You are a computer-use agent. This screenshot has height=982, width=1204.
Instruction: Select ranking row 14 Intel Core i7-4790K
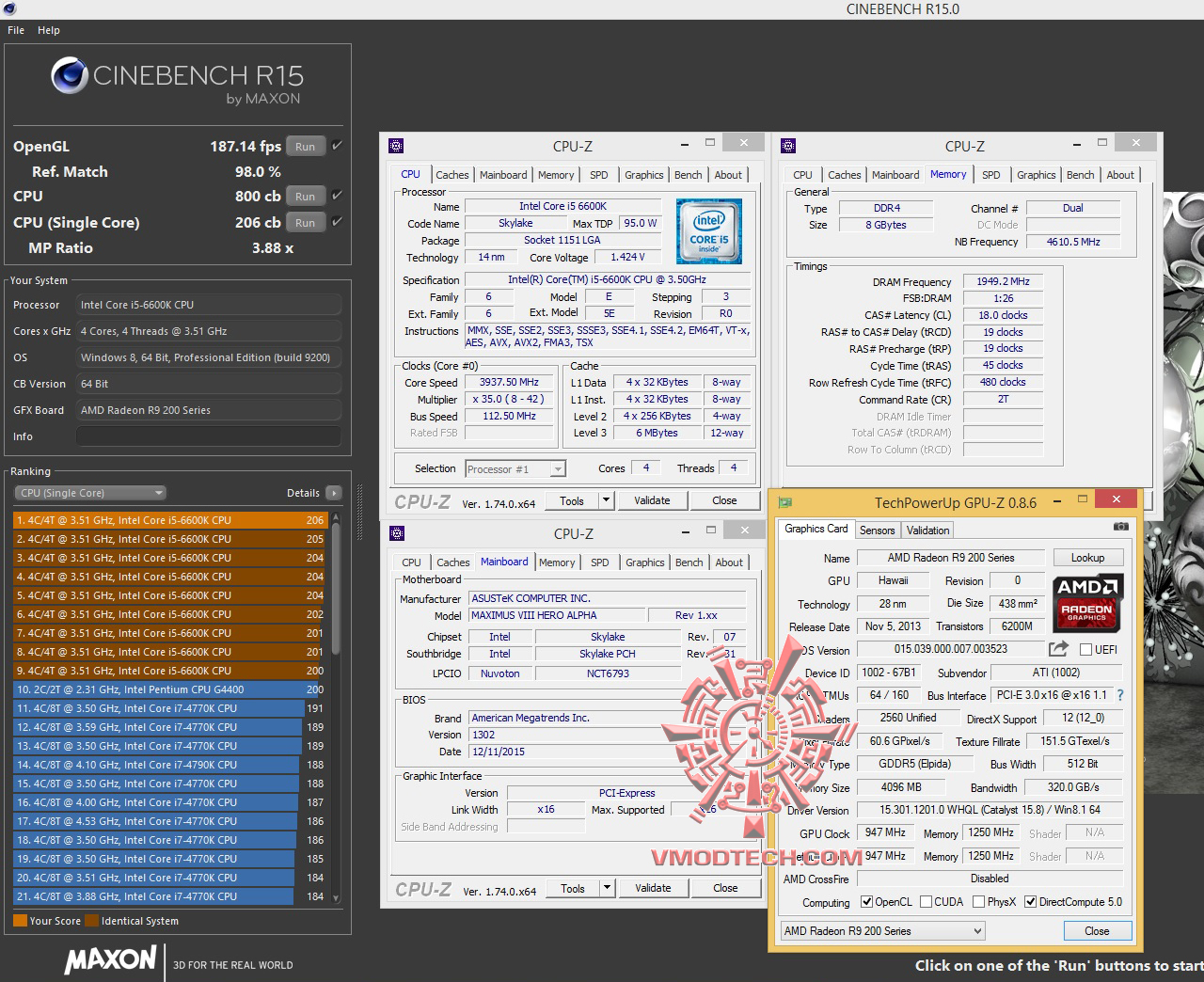(169, 765)
